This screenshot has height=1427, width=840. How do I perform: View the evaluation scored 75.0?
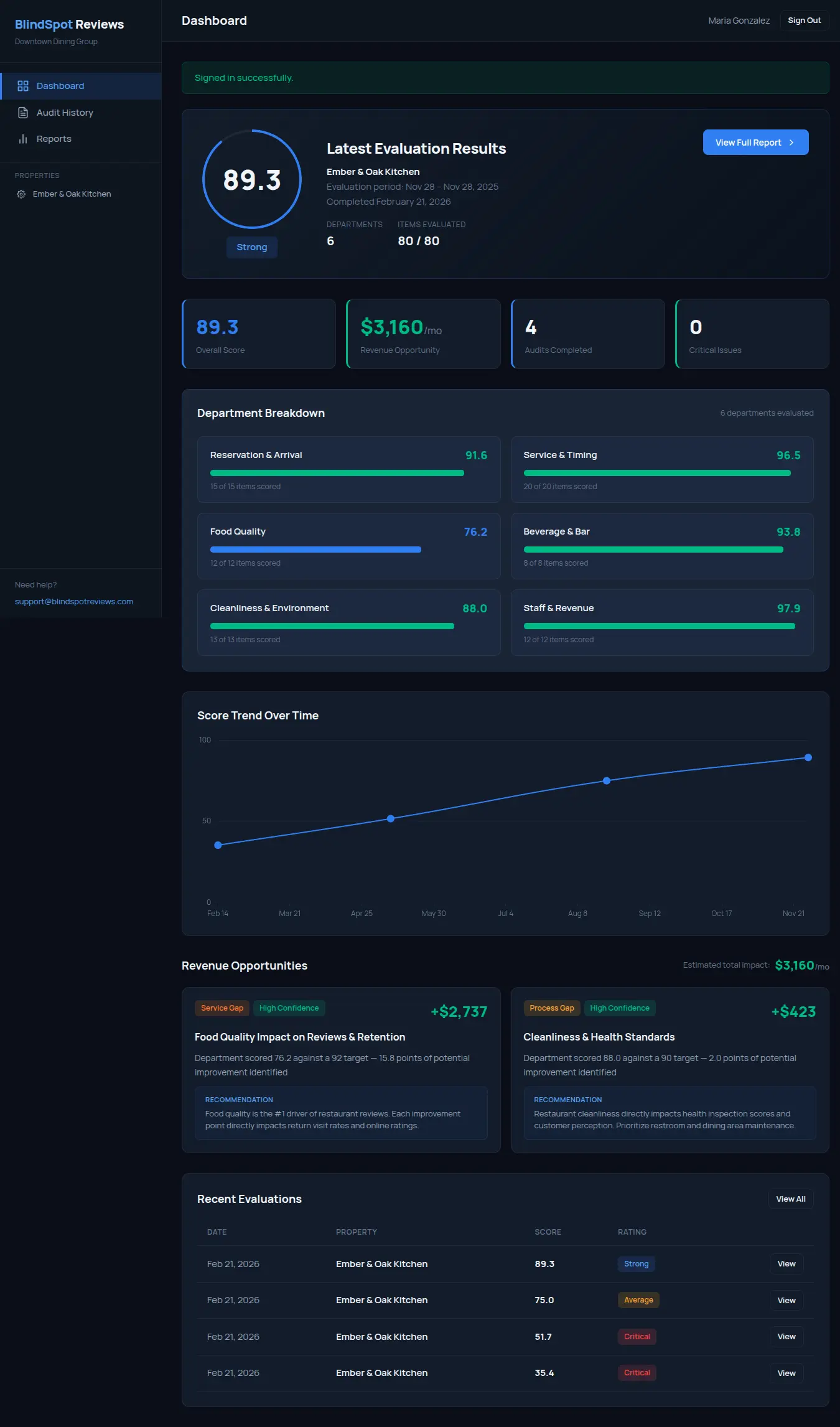pos(786,1300)
